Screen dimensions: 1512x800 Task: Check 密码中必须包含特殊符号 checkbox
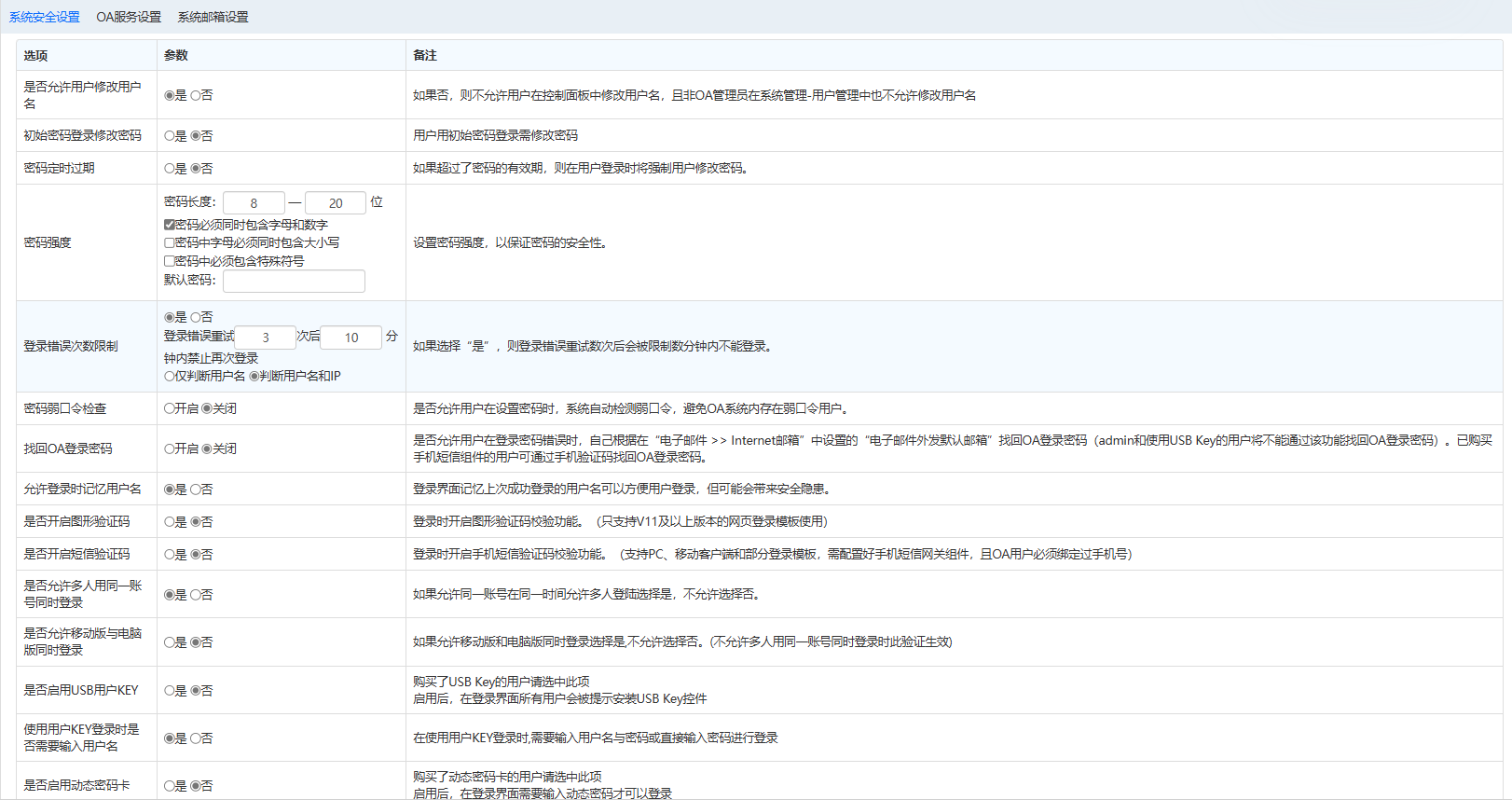170,261
